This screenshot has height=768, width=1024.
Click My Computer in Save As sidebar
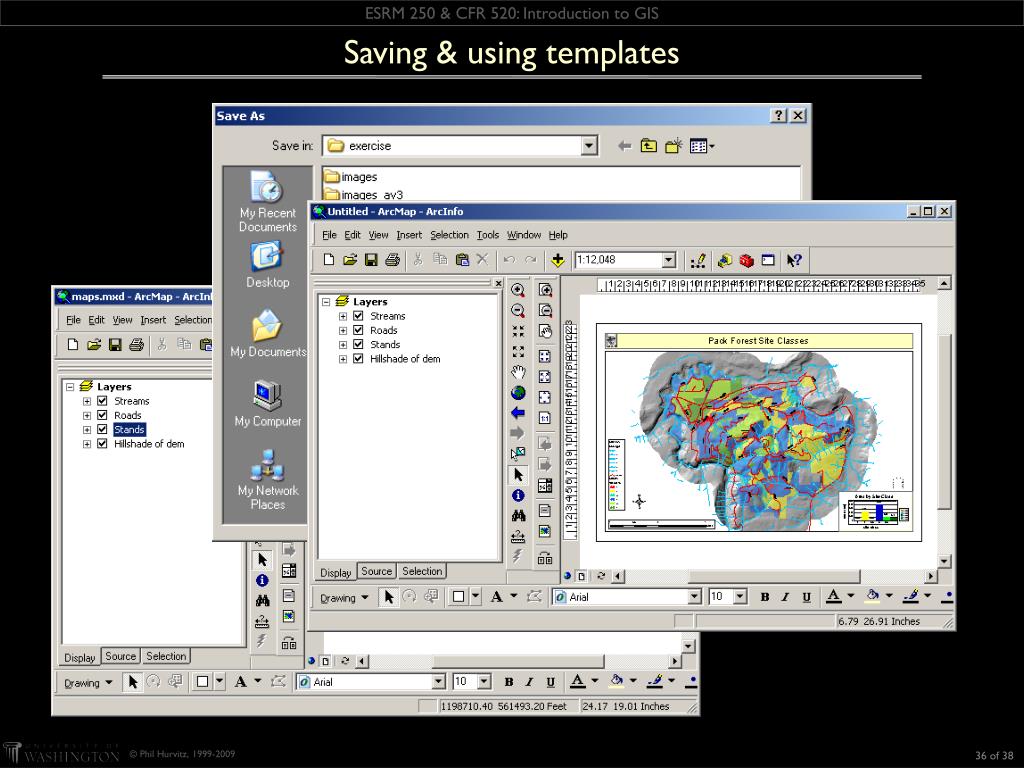tap(267, 404)
